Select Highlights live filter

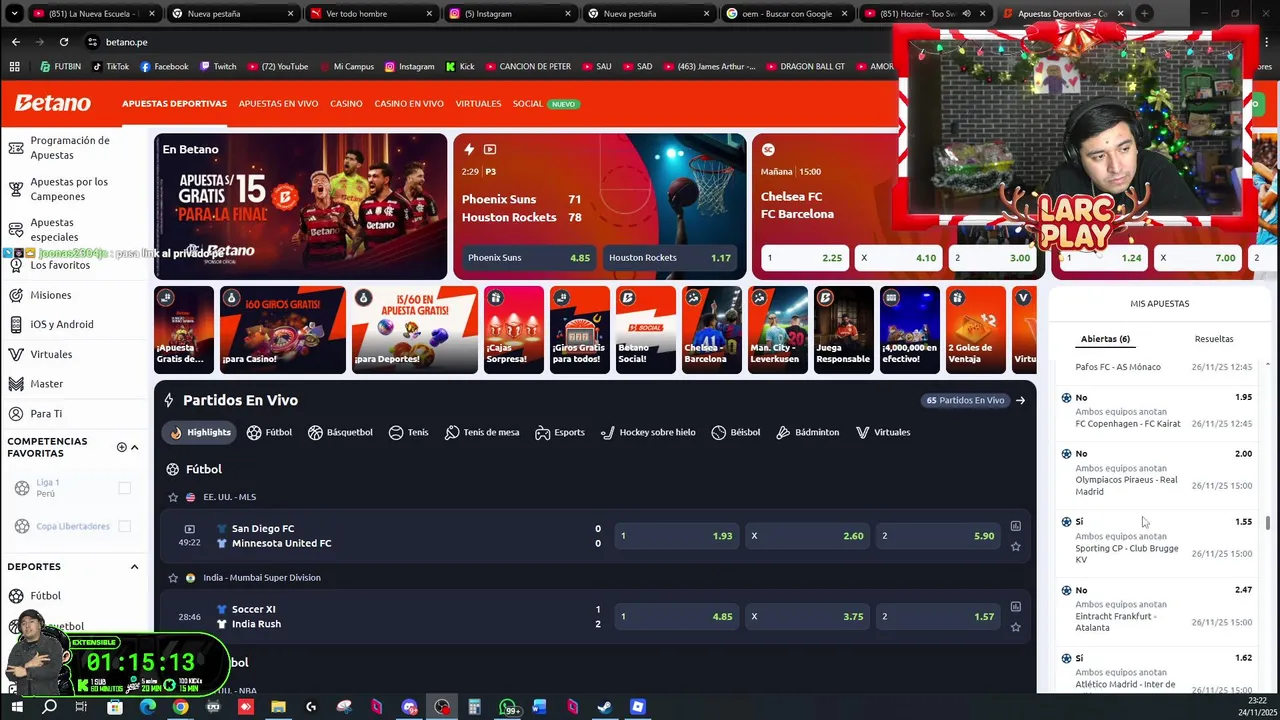[200, 432]
